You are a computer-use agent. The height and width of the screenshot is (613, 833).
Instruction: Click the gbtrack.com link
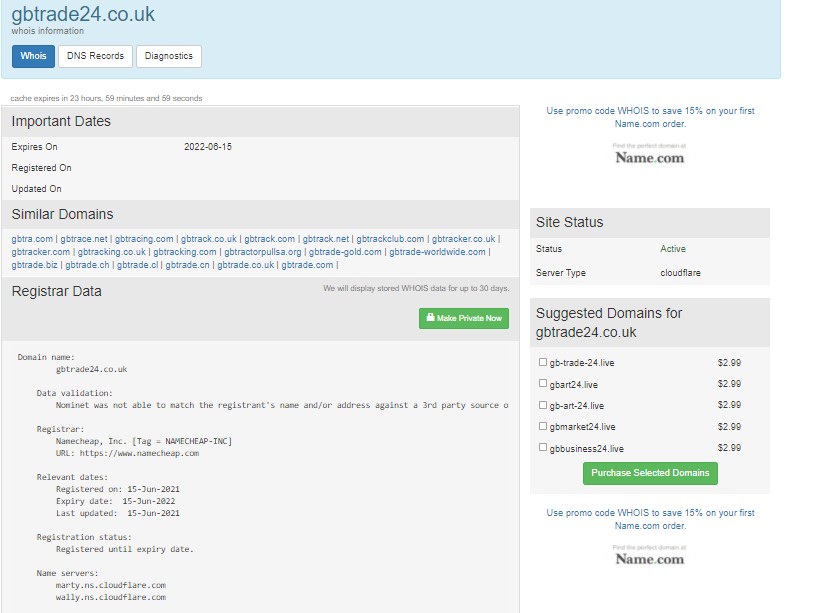269,239
